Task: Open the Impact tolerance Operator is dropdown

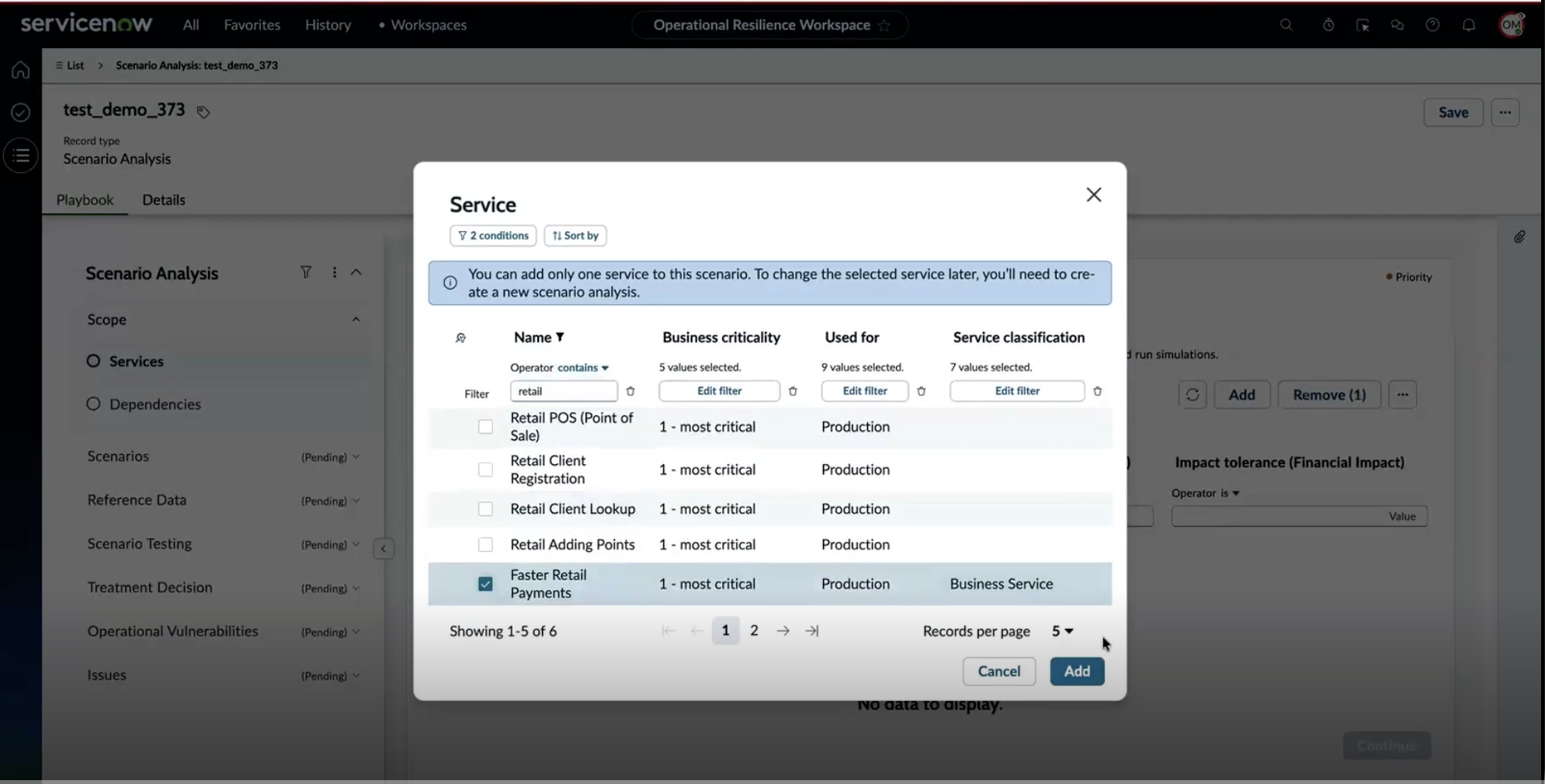Action: pos(1230,493)
